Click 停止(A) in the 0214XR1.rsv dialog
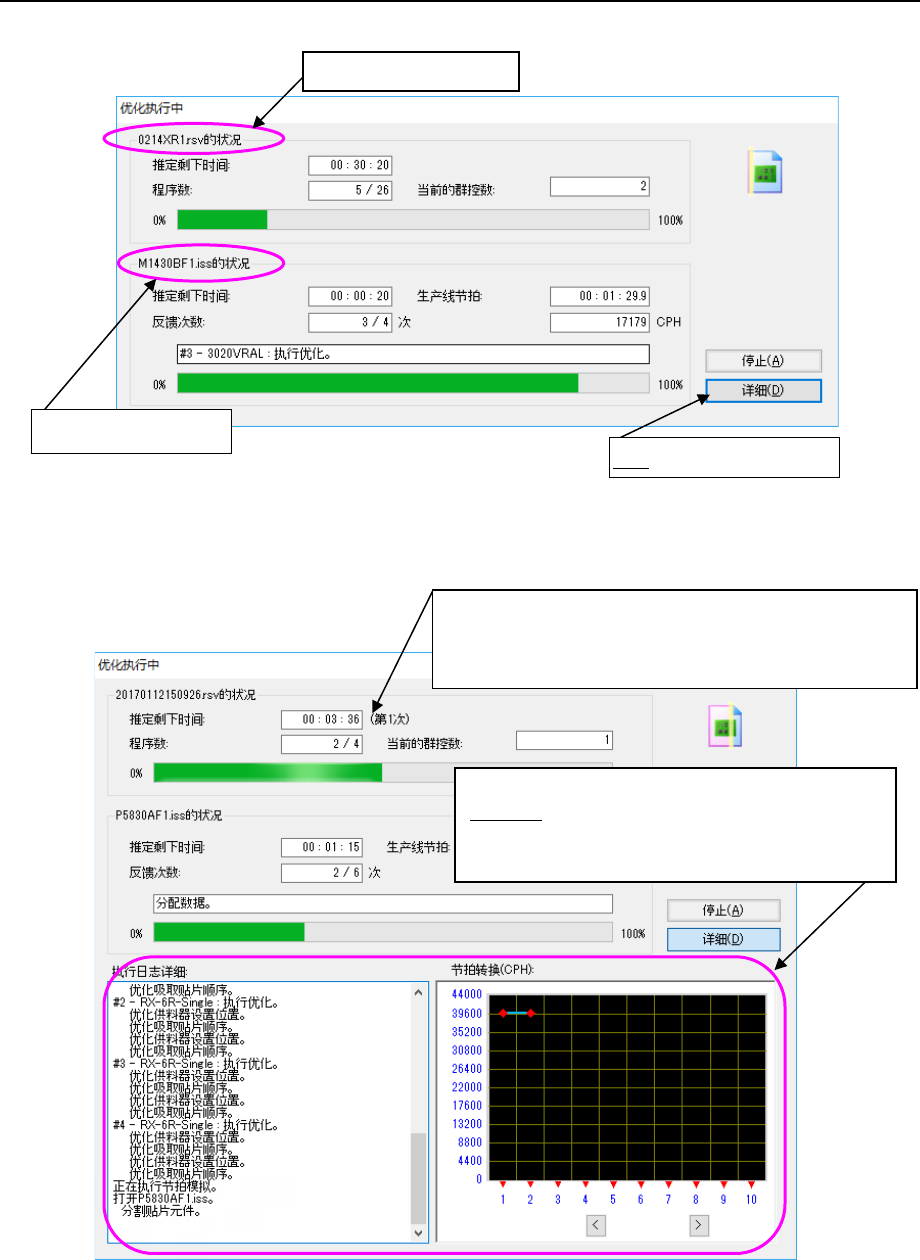 click(x=763, y=360)
